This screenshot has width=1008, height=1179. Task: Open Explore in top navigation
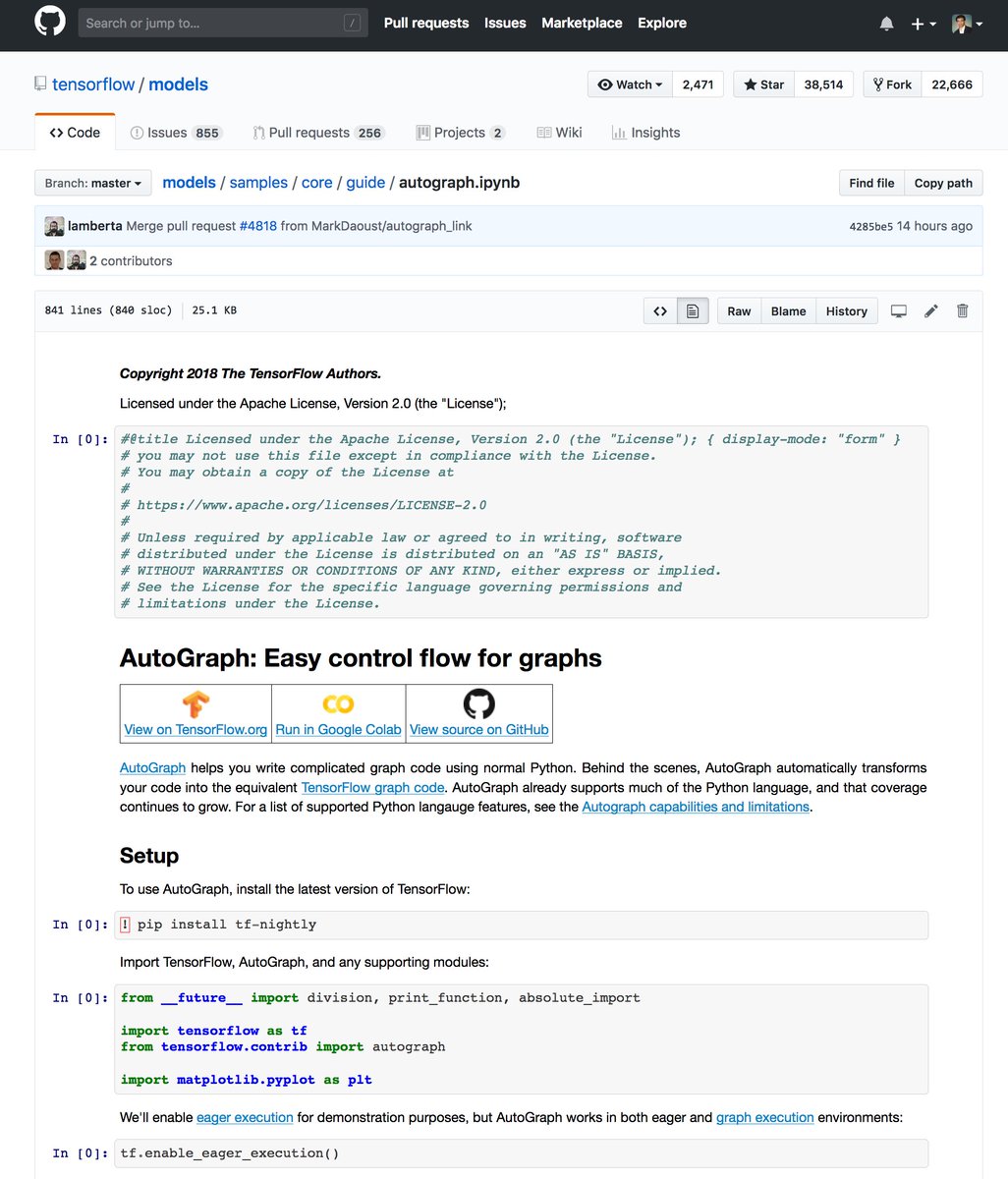pyautogui.click(x=662, y=23)
